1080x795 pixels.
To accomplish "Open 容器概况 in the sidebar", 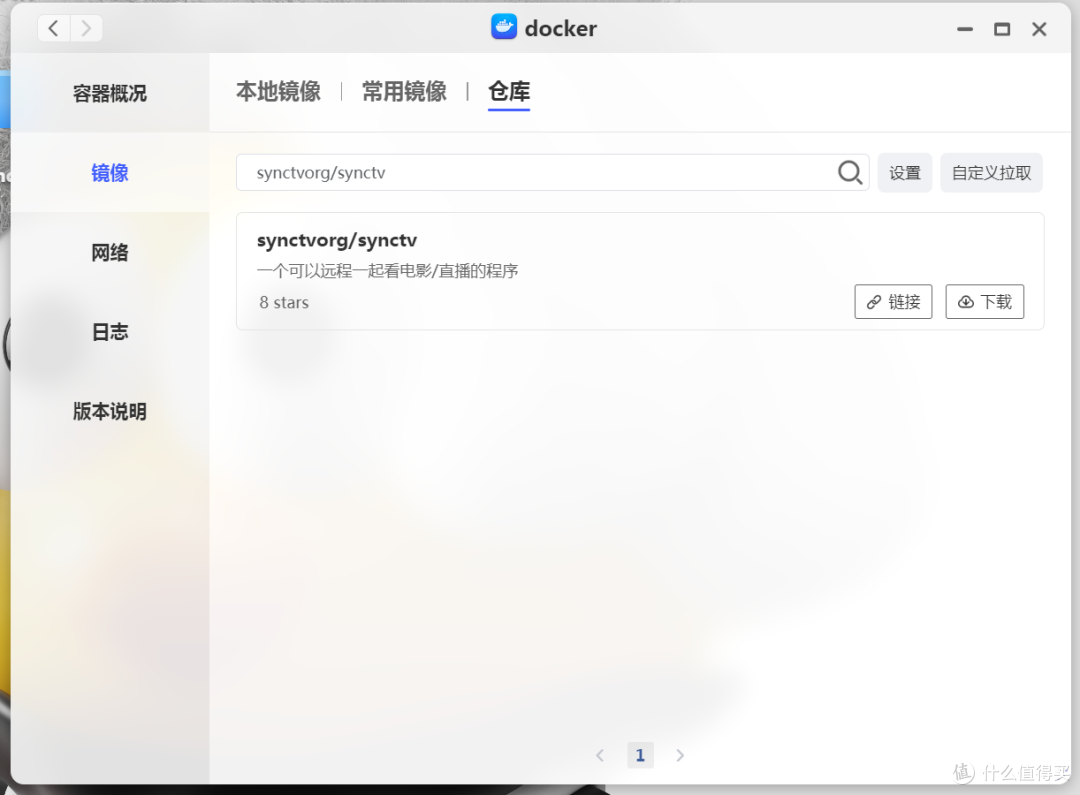I will [110, 93].
